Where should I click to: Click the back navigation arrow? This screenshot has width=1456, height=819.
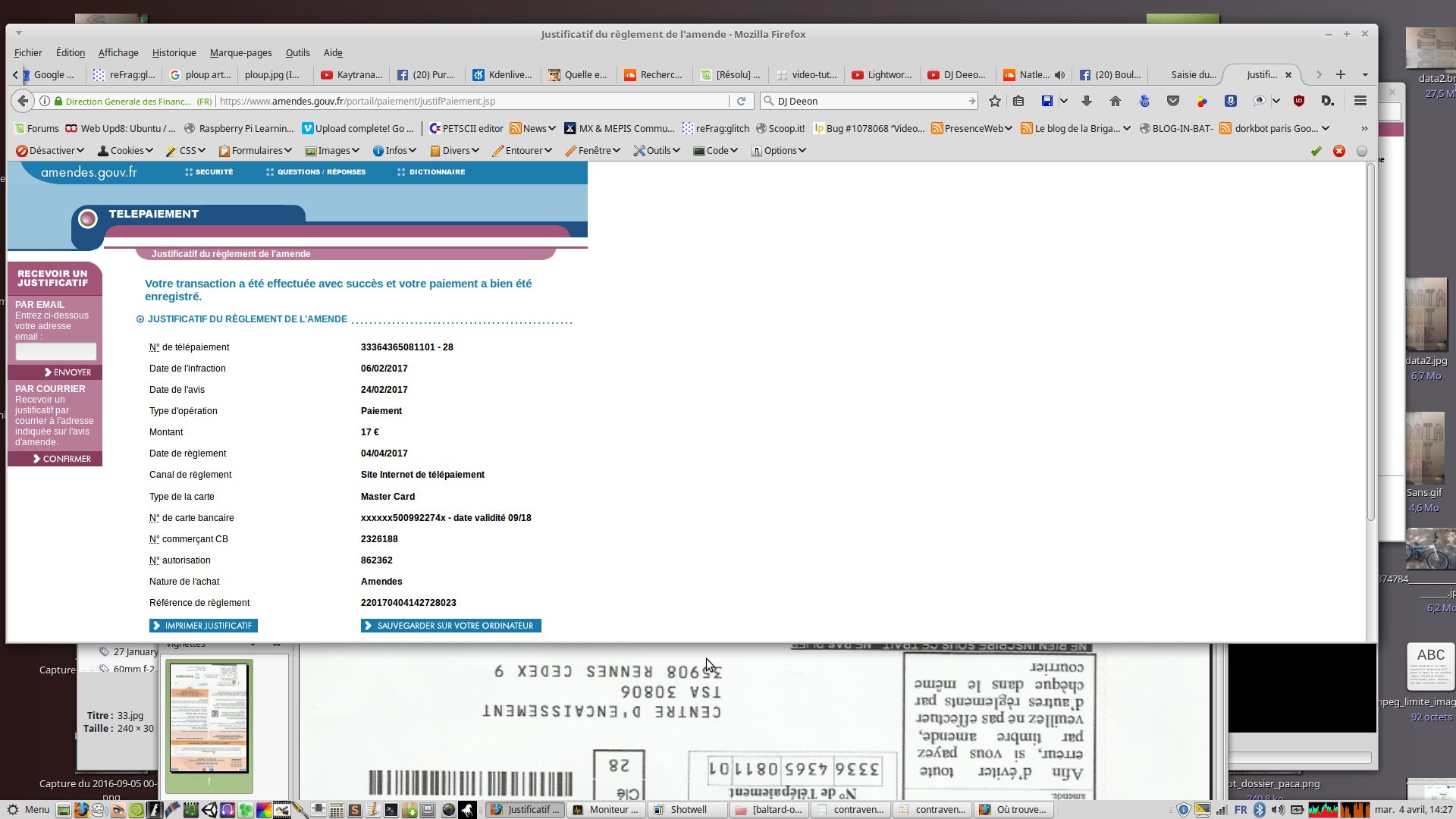[x=23, y=101]
